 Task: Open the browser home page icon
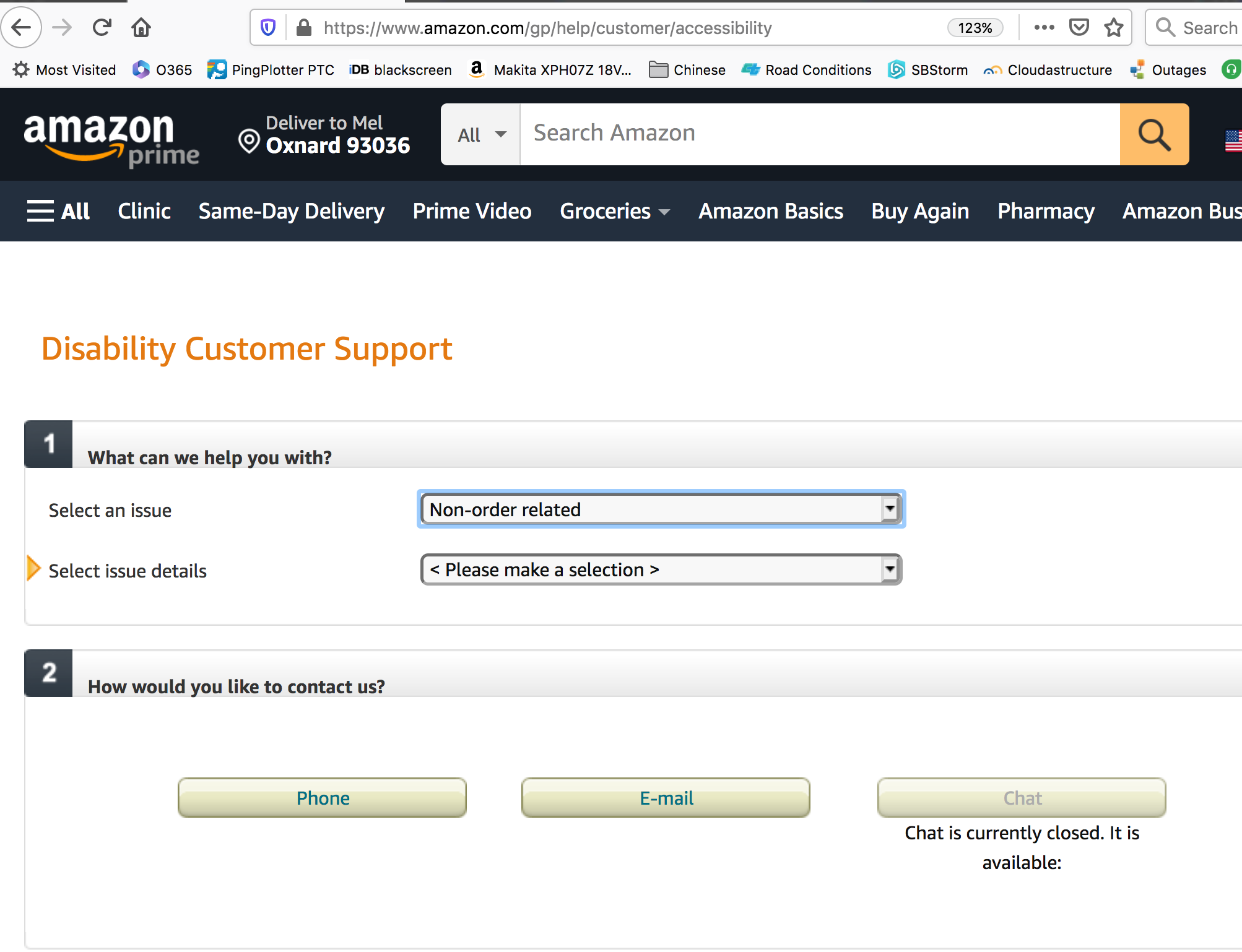pos(141,27)
